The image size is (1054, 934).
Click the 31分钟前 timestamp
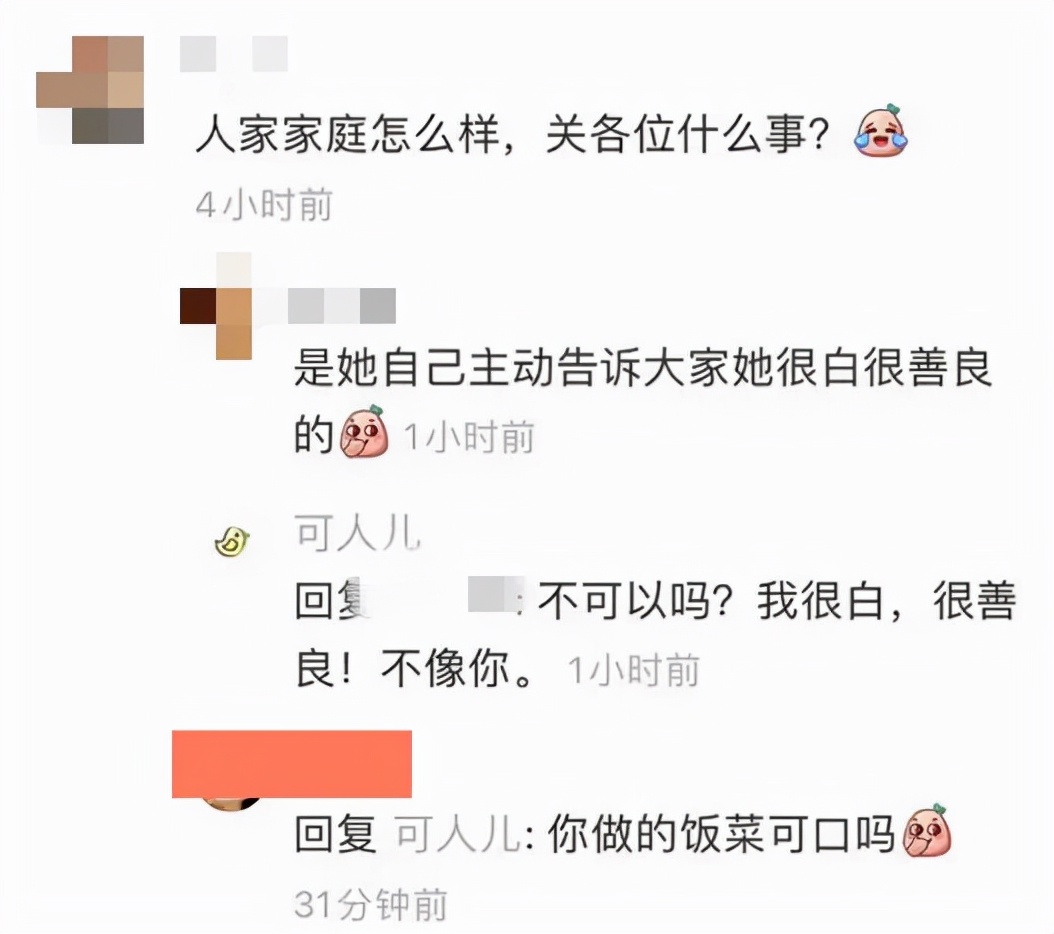[x=370, y=904]
